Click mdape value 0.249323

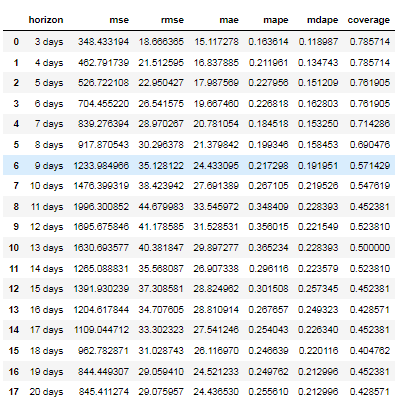click(318, 310)
